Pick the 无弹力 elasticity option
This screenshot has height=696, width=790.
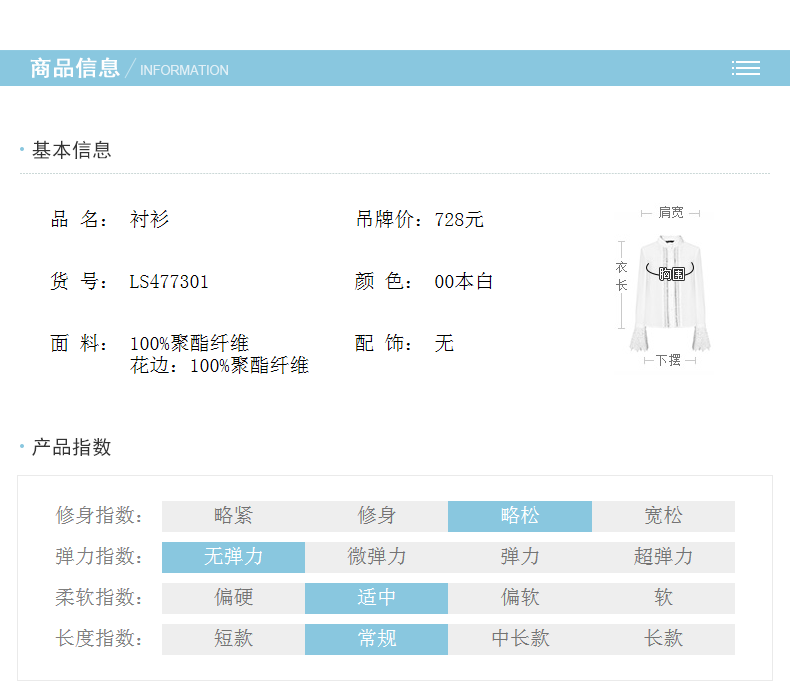point(233,557)
